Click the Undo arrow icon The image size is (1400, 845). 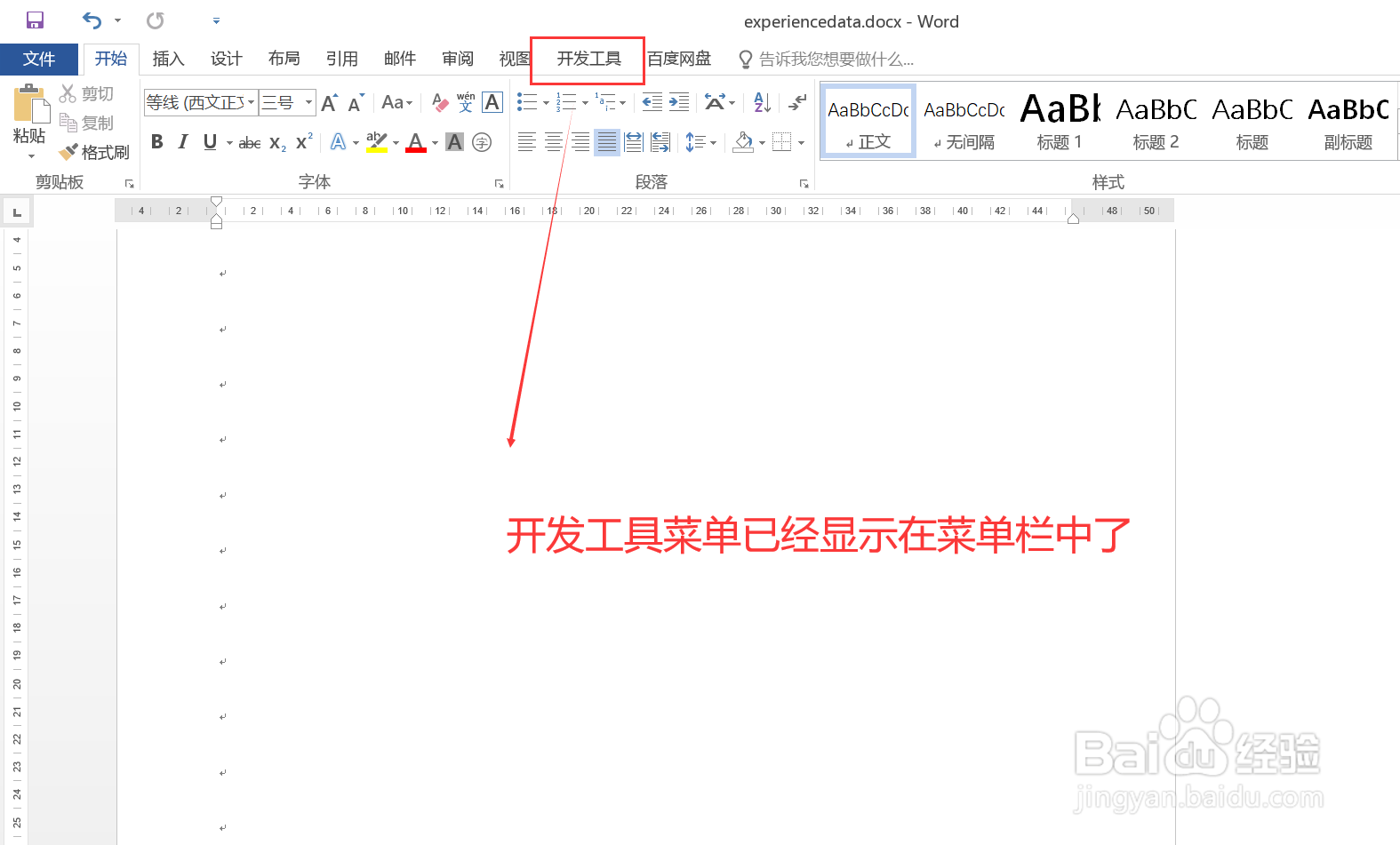pos(92,20)
